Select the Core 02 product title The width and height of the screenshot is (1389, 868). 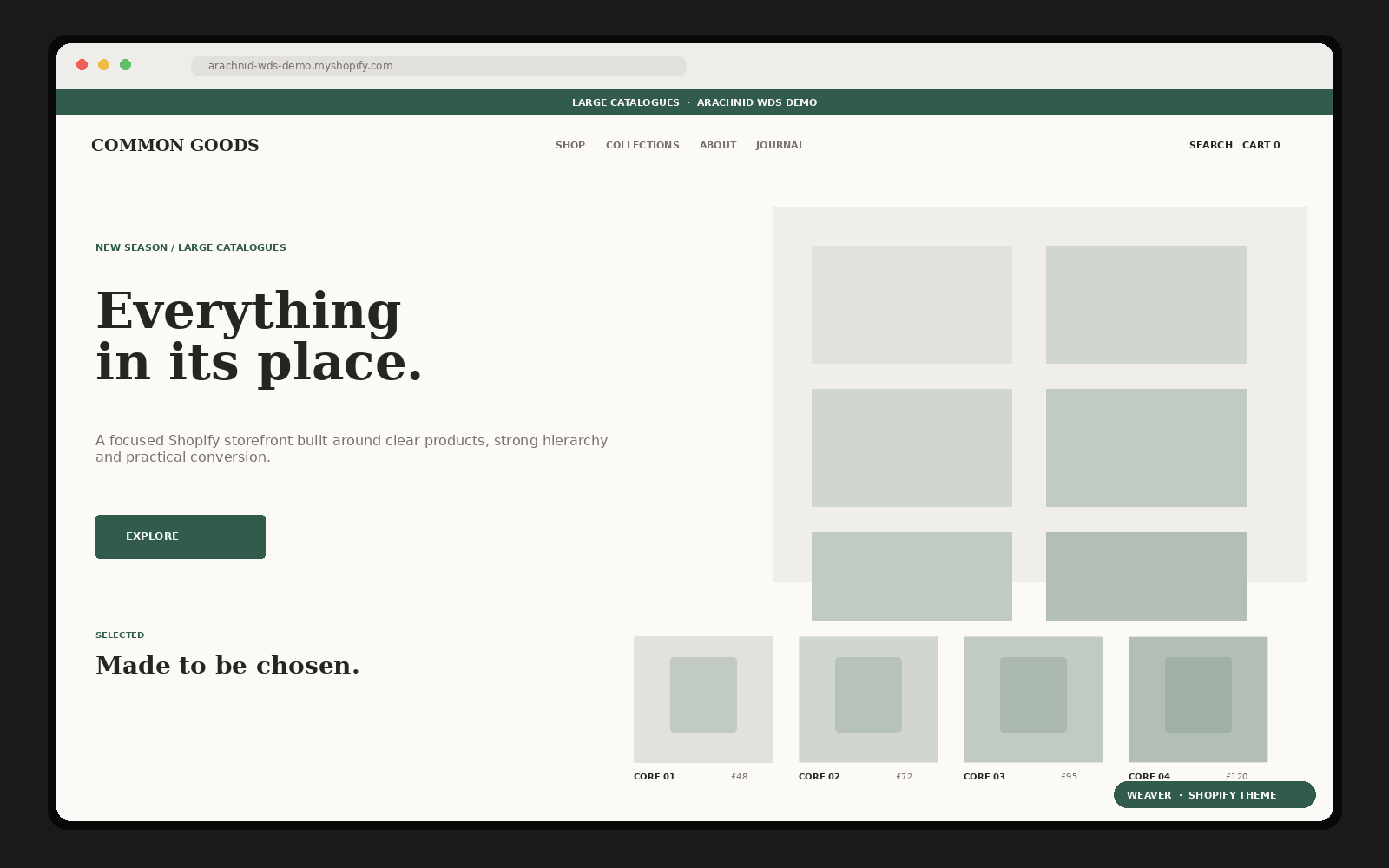[820, 777]
